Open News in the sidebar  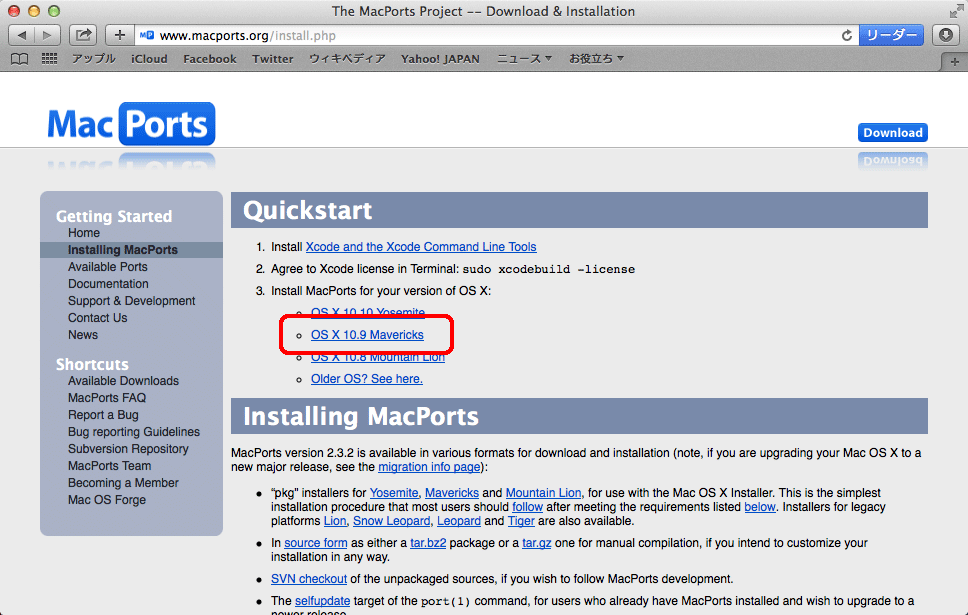point(83,335)
